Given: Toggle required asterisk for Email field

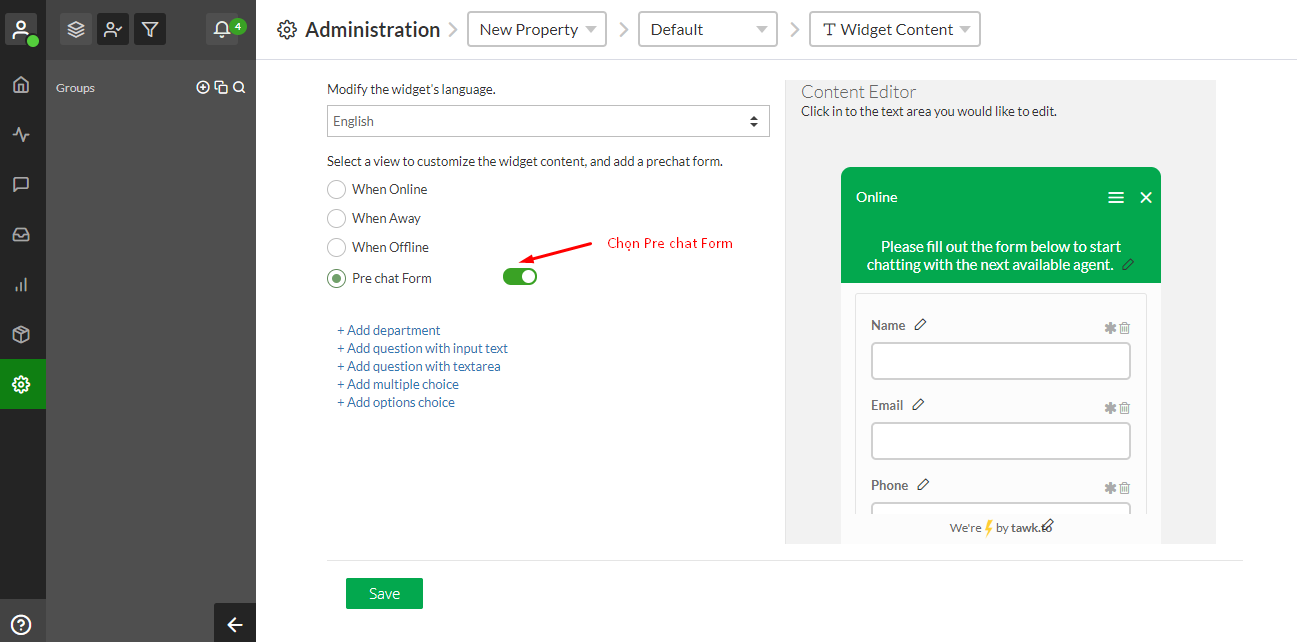Looking at the screenshot, I should point(1110,408).
